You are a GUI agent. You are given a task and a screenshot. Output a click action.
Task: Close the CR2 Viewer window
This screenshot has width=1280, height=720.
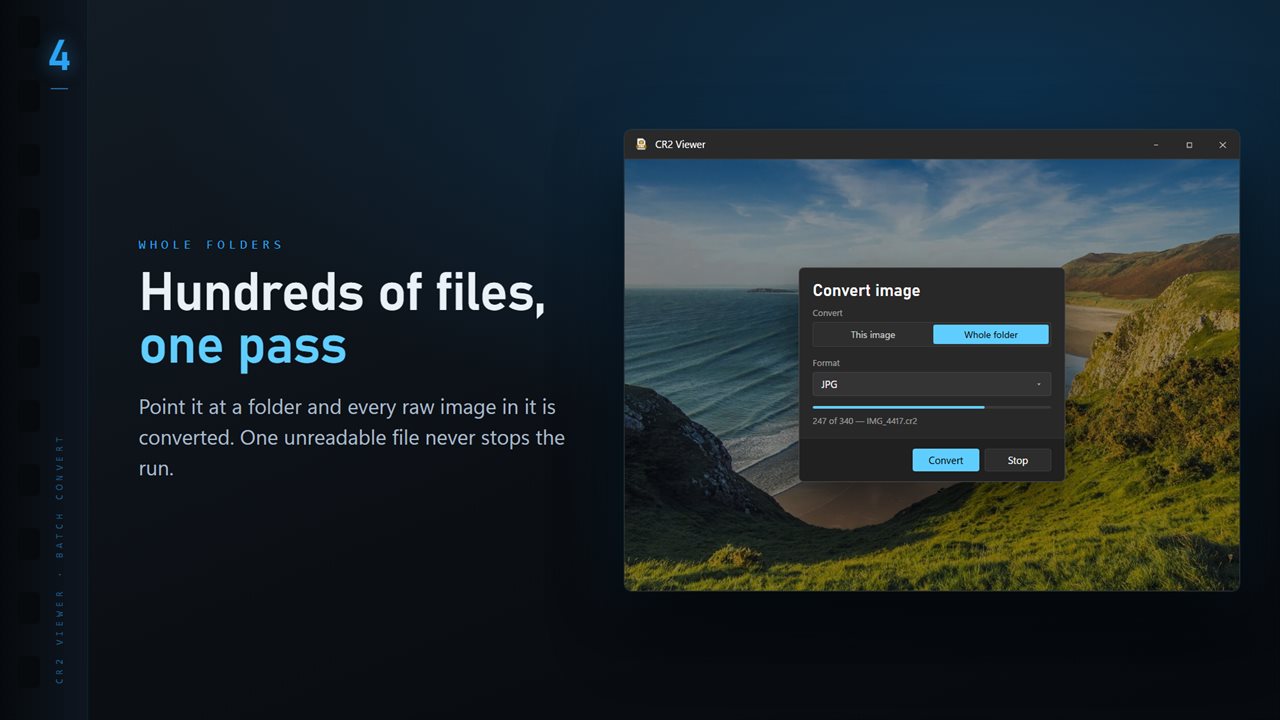tap(1222, 145)
